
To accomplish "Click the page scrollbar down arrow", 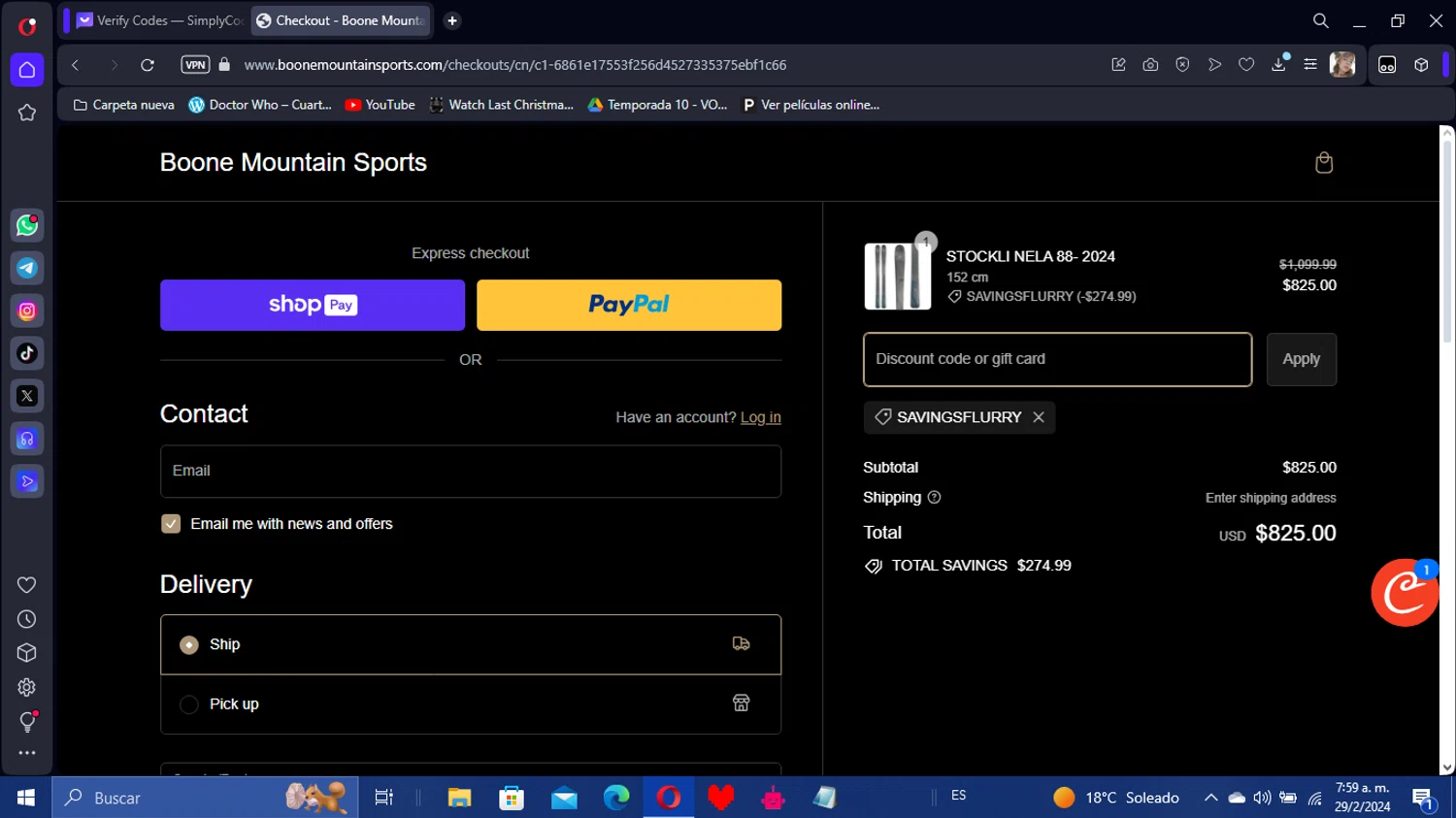I will point(1447,768).
